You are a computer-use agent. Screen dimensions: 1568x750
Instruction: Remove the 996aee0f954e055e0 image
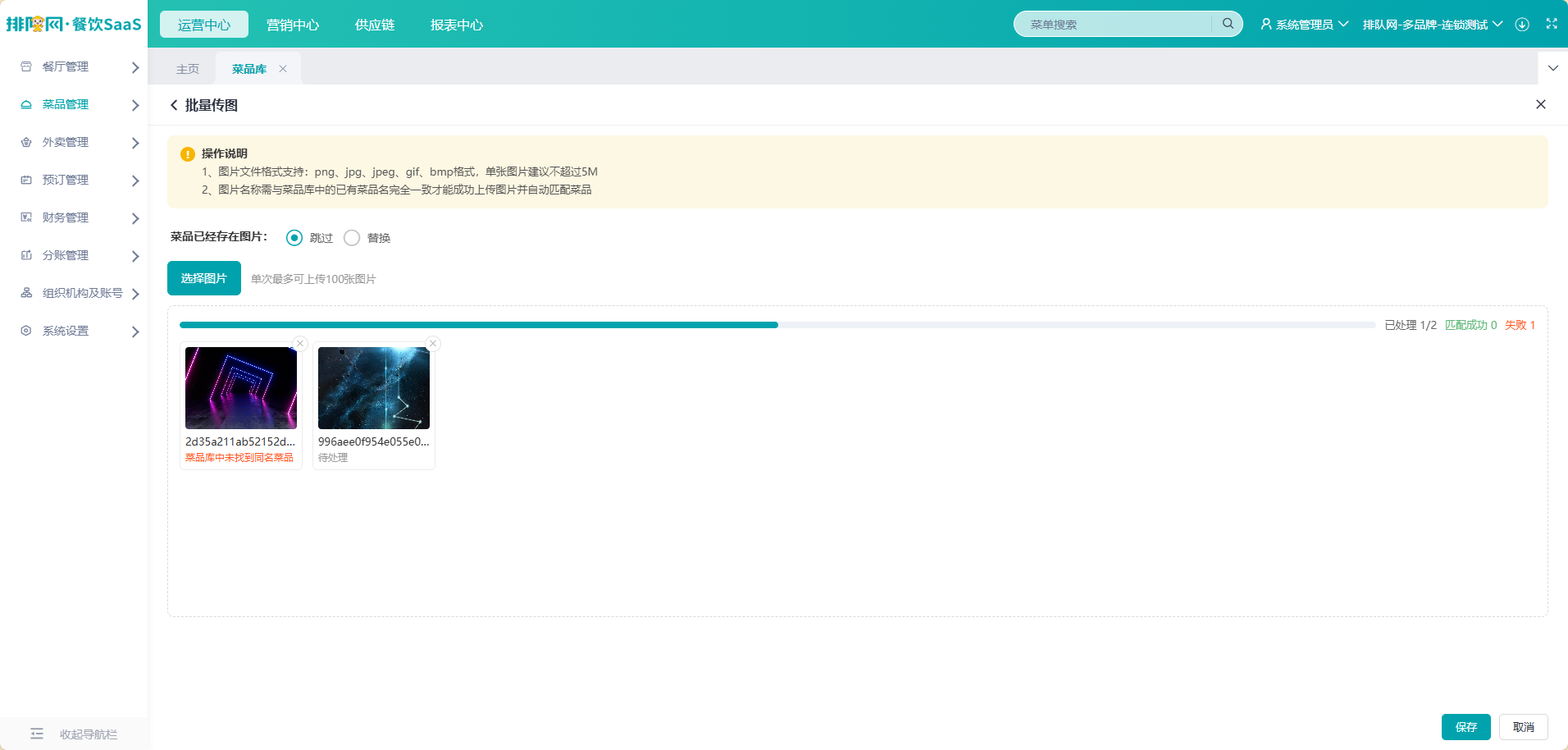[x=433, y=343]
